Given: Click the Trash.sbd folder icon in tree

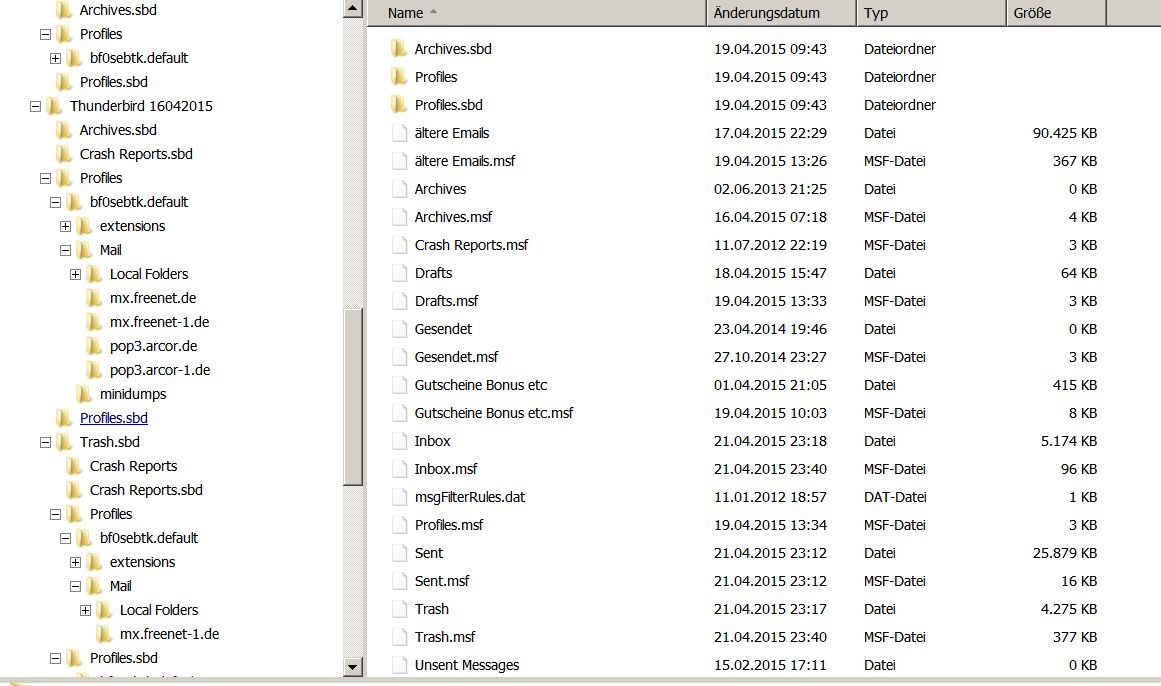Looking at the screenshot, I should [64, 442].
